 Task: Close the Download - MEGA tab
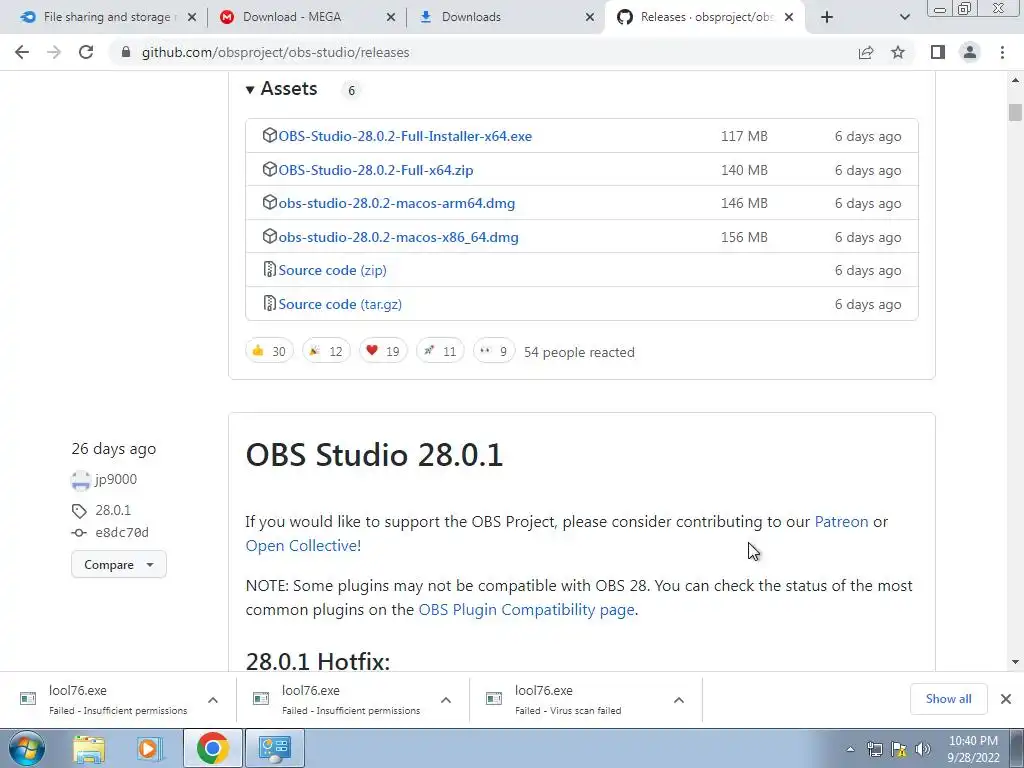click(391, 18)
